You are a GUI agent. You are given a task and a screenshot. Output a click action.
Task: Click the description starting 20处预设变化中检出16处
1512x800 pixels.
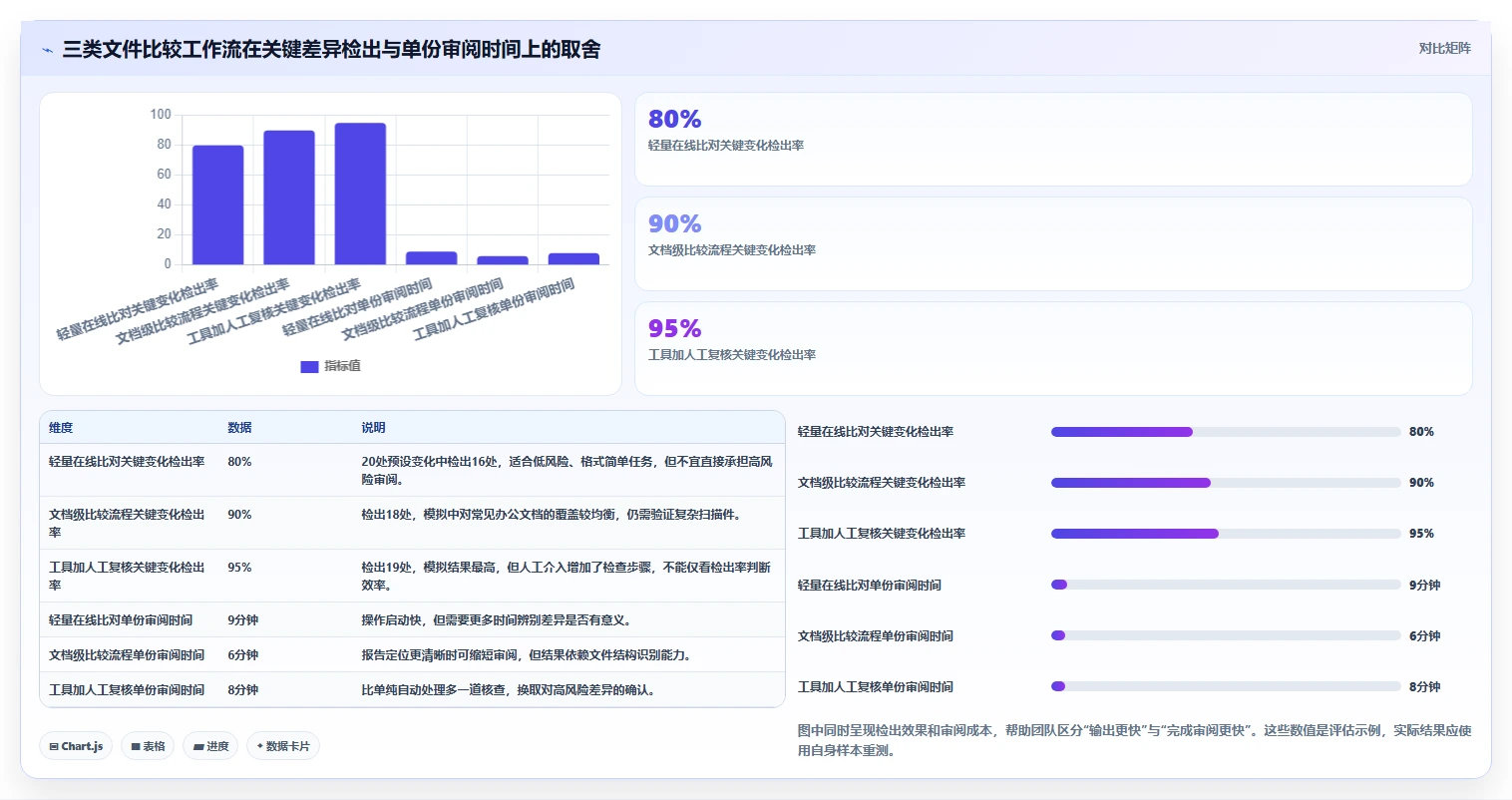[567, 470]
